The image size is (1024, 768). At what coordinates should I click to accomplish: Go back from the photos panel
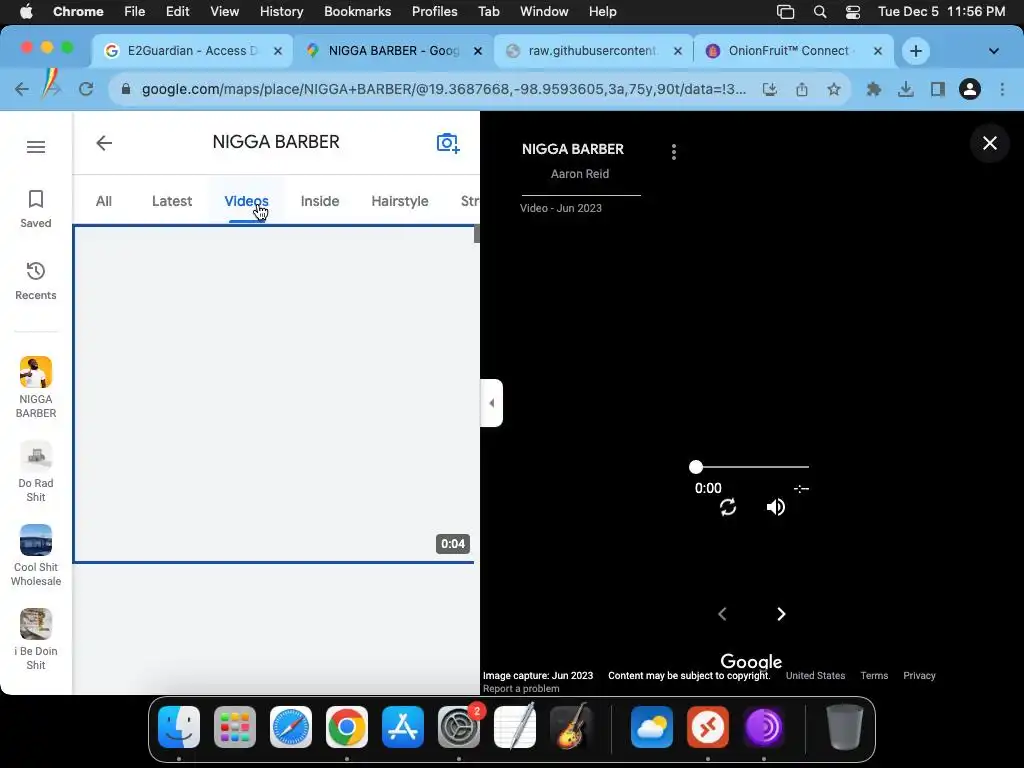104,143
